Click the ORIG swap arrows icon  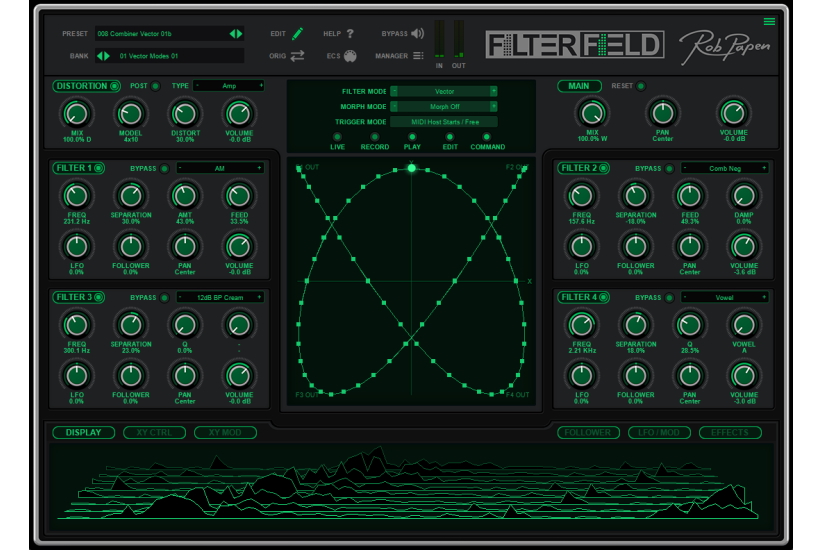point(297,55)
